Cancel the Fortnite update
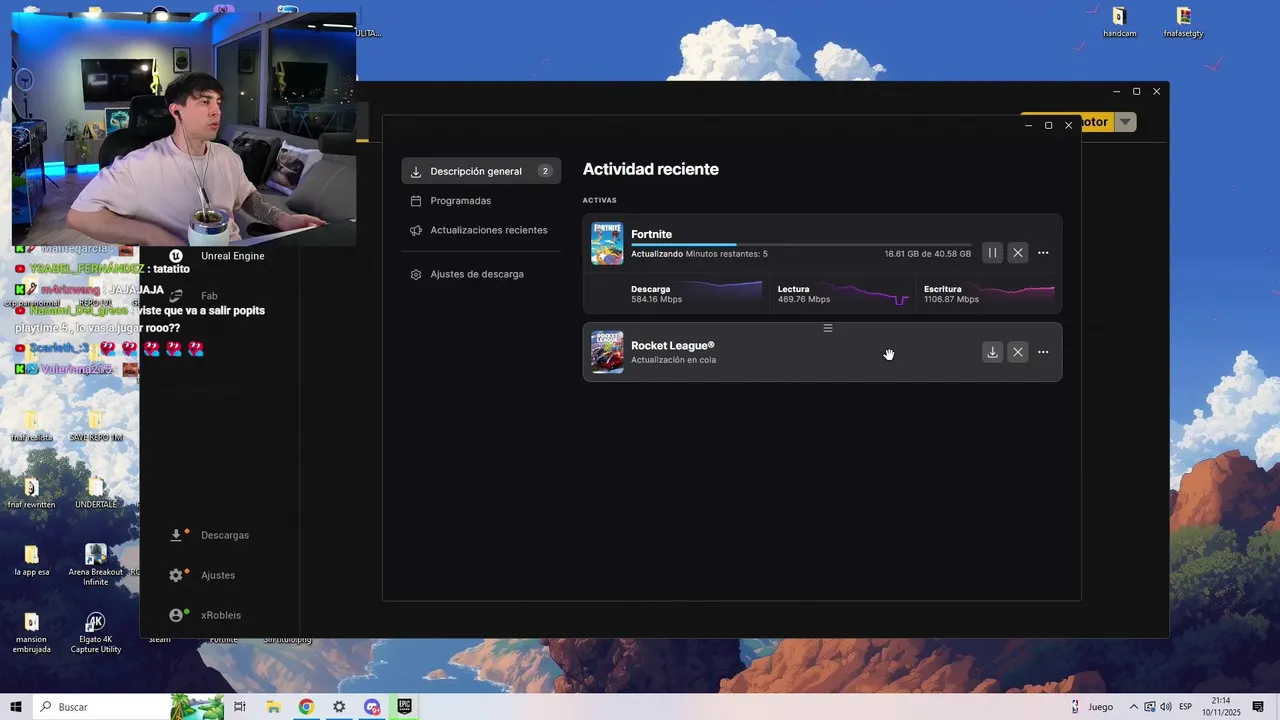The height and width of the screenshot is (720, 1280). (1018, 253)
